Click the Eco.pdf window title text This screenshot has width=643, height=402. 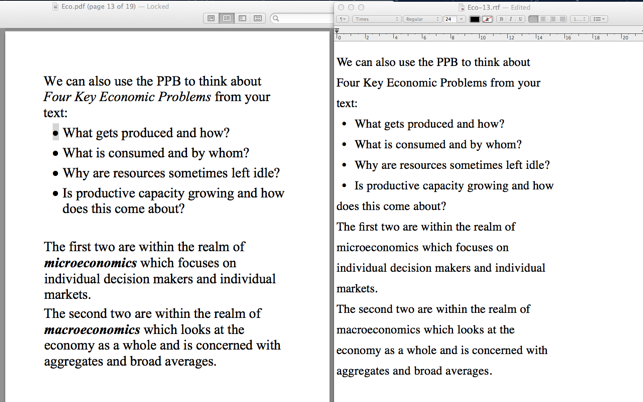coord(99,7)
